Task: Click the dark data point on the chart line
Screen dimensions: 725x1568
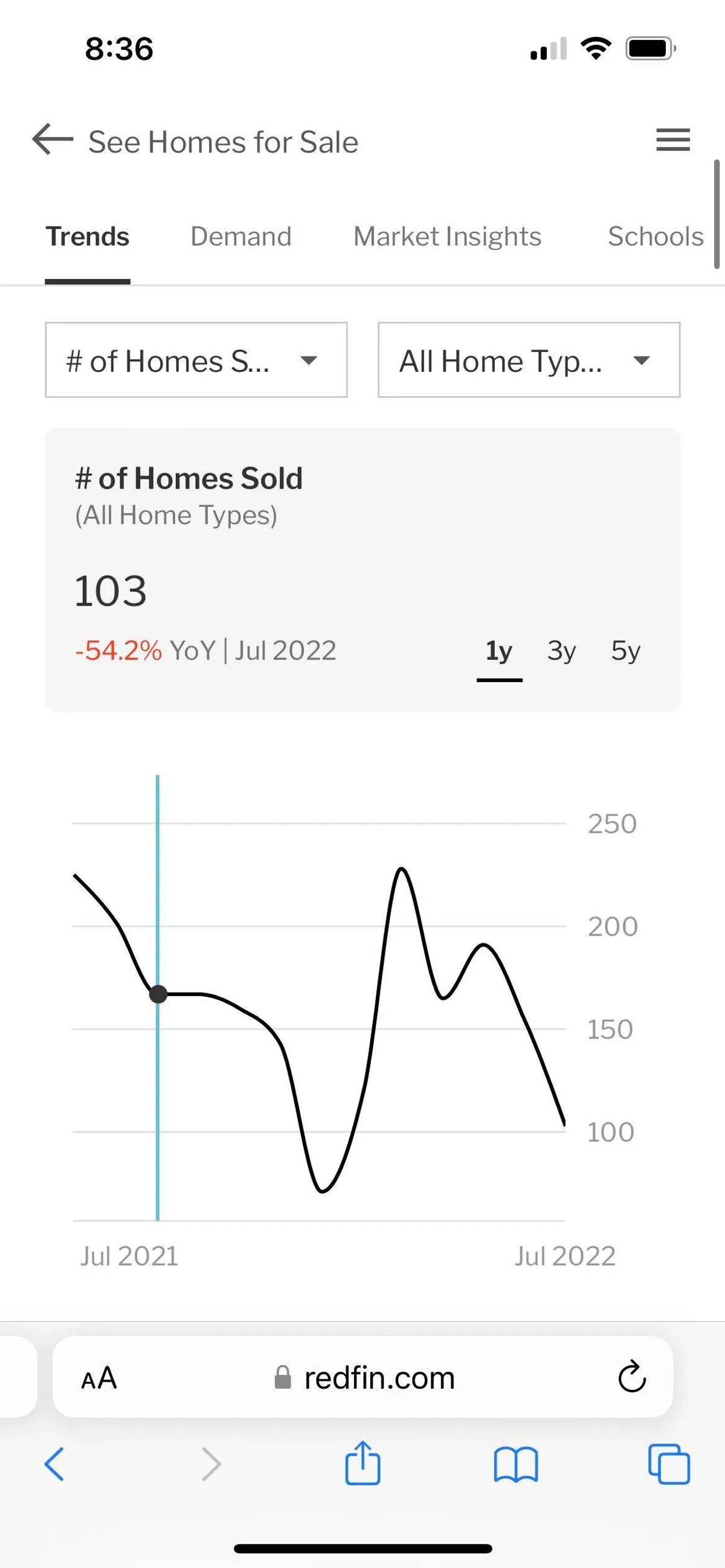Action: click(x=158, y=994)
